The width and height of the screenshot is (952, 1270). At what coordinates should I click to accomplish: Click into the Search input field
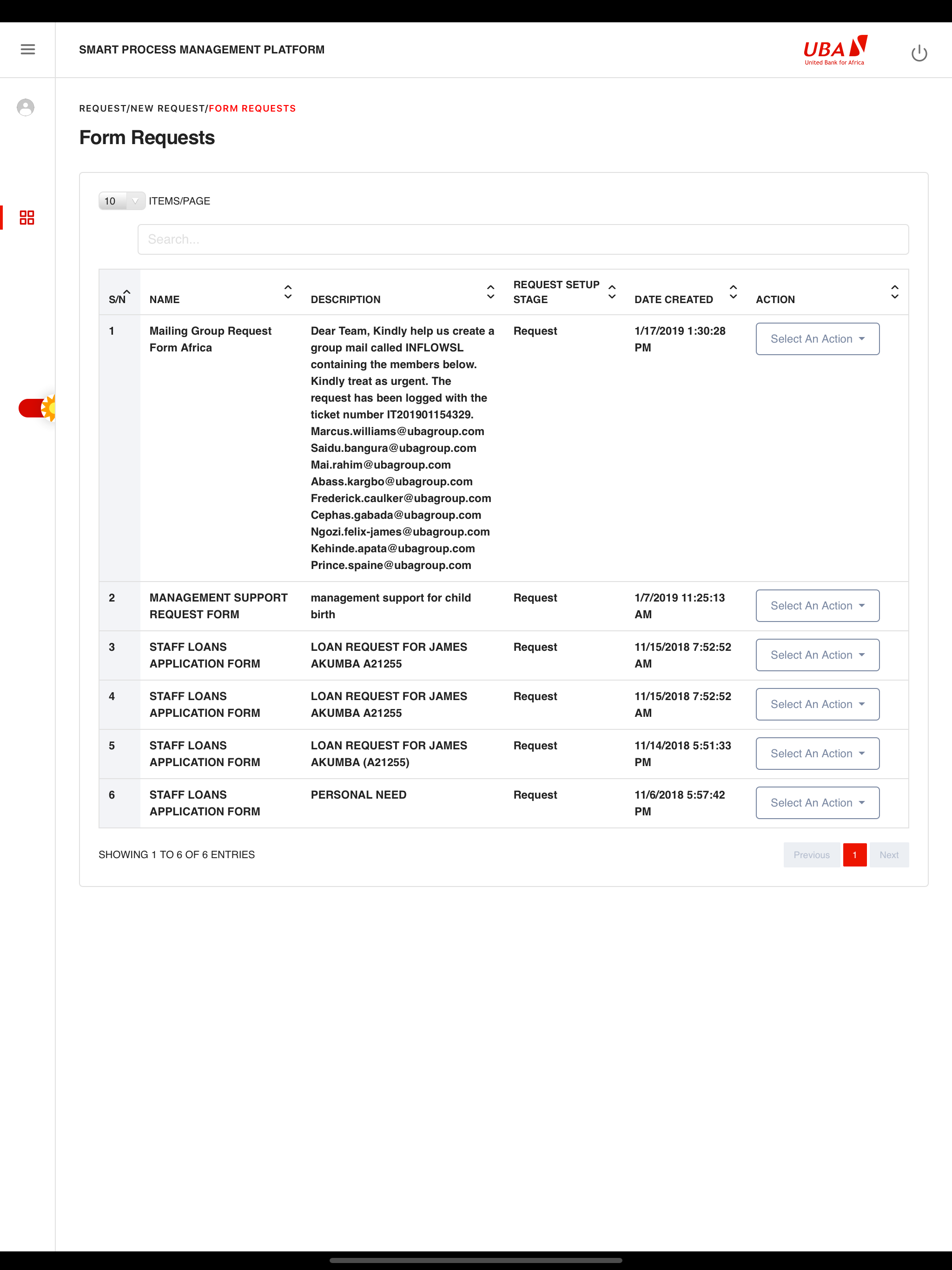tap(522, 239)
